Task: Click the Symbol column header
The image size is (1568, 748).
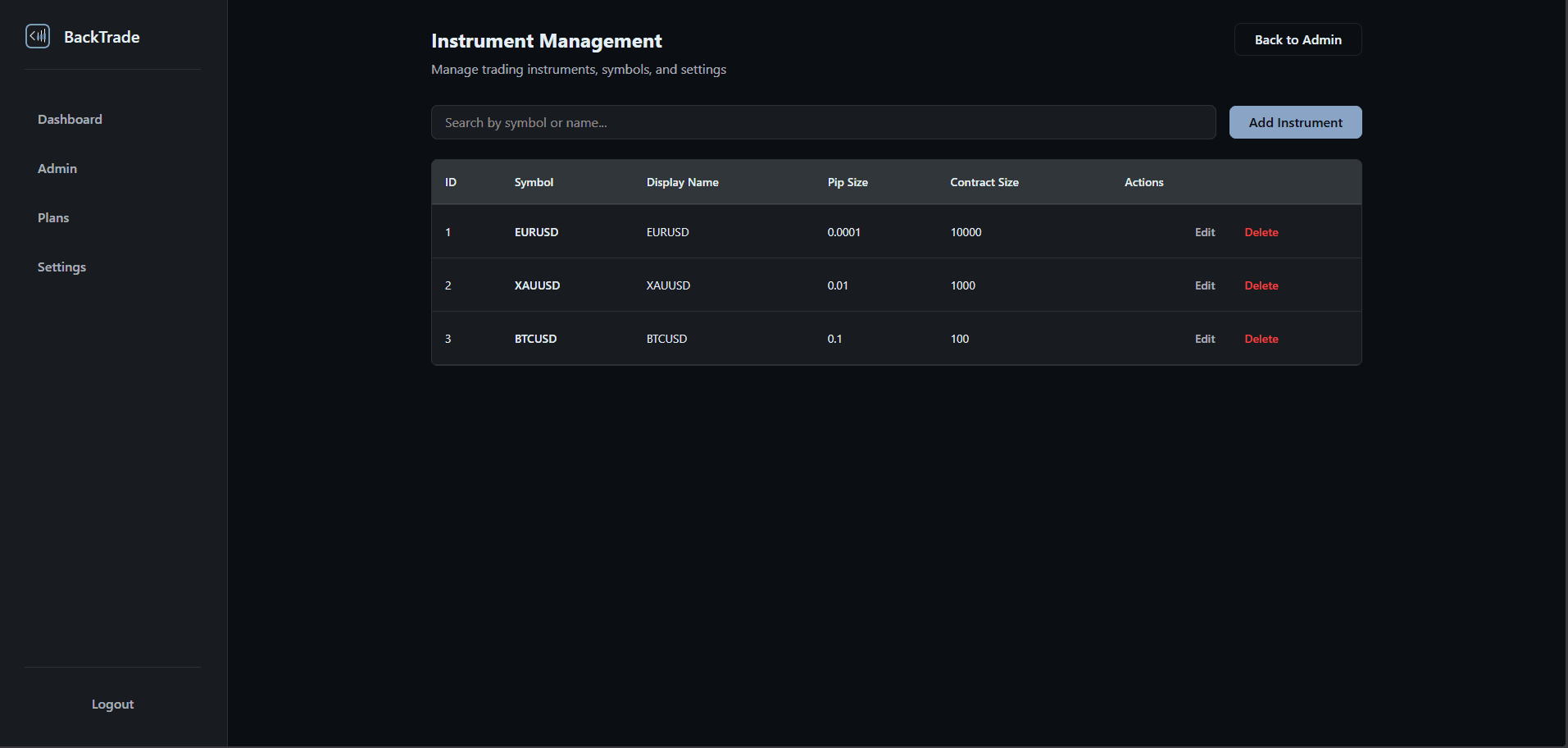Action: click(x=534, y=182)
